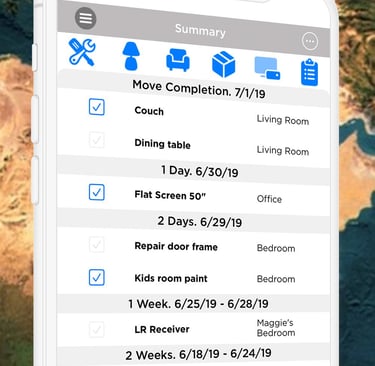Uncheck the Kids room paint checkbox

(x=97, y=278)
